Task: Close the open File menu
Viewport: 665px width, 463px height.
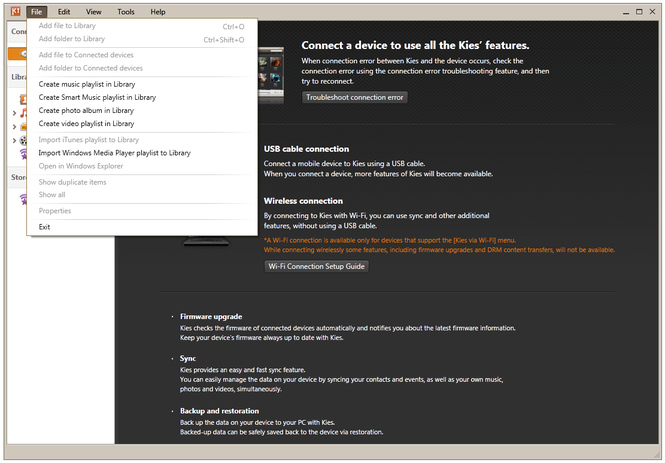Action: click(36, 12)
